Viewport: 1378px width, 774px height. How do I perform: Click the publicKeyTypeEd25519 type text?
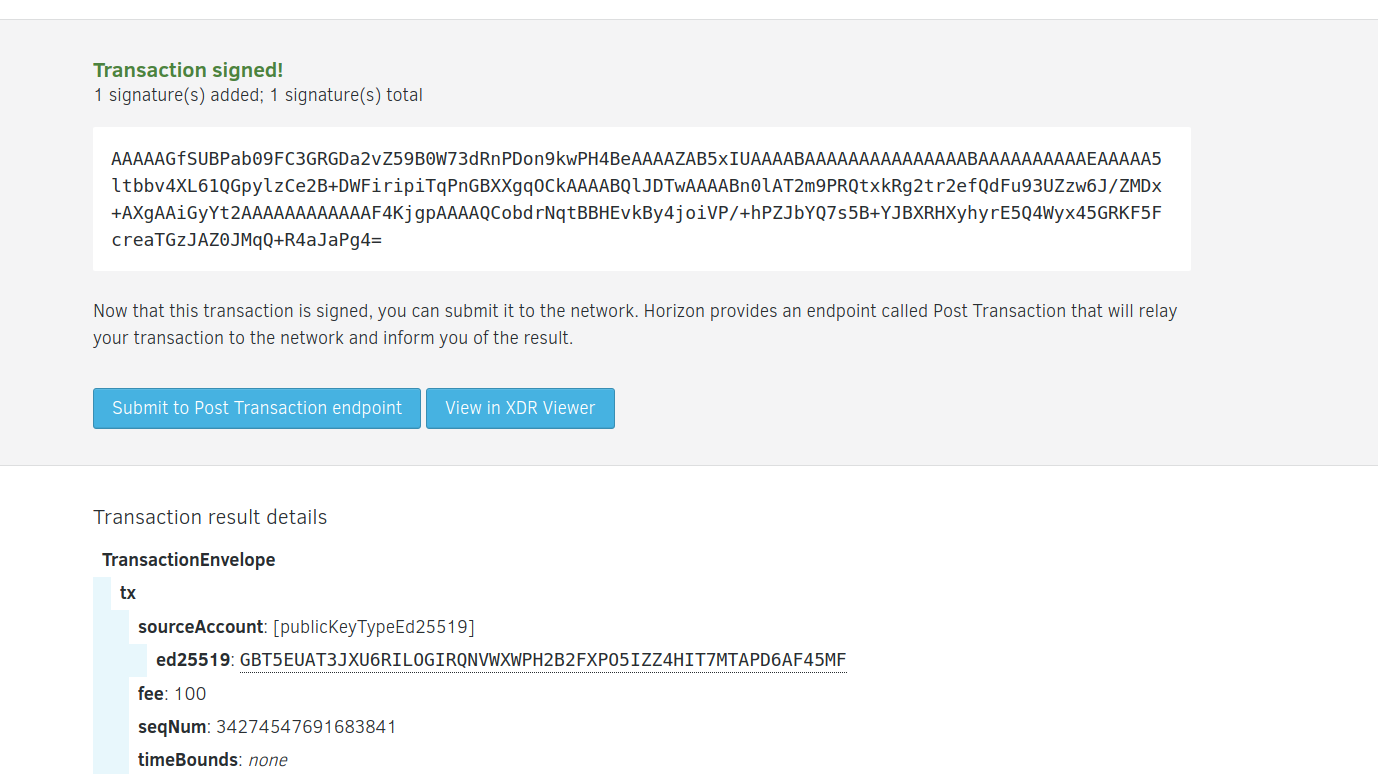click(x=374, y=627)
